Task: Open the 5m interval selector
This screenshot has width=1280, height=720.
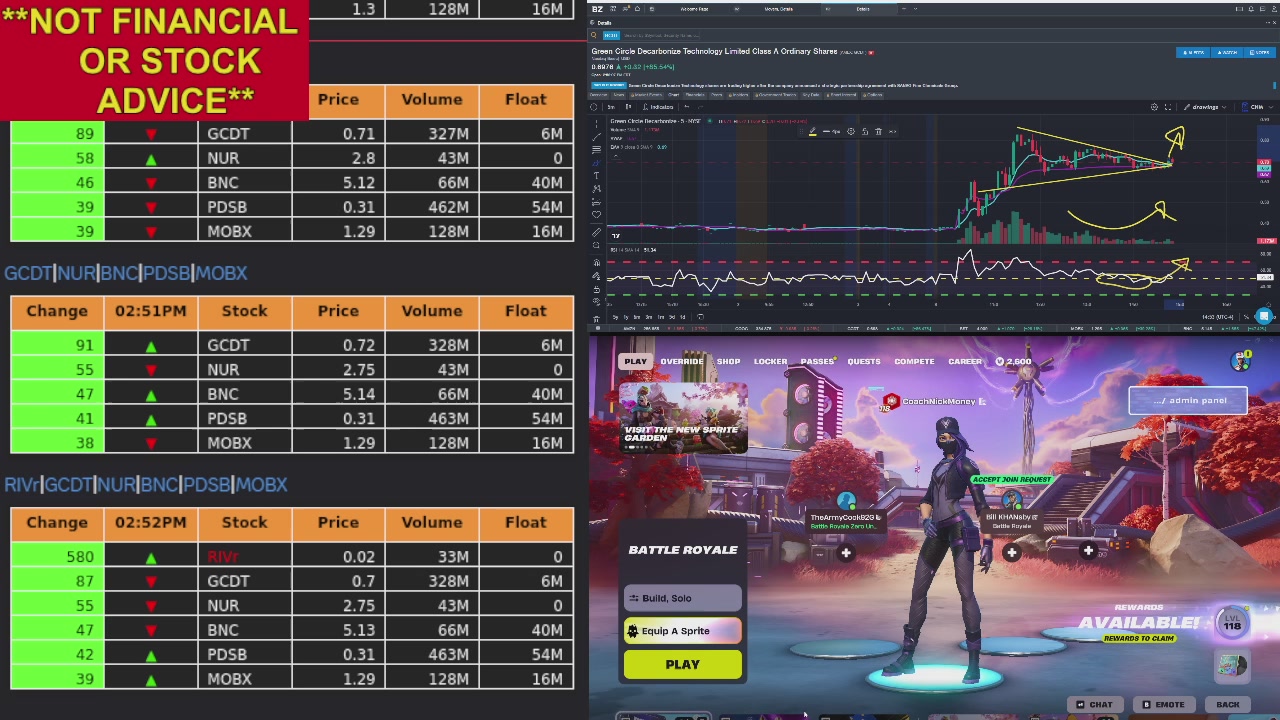Action: click(611, 107)
